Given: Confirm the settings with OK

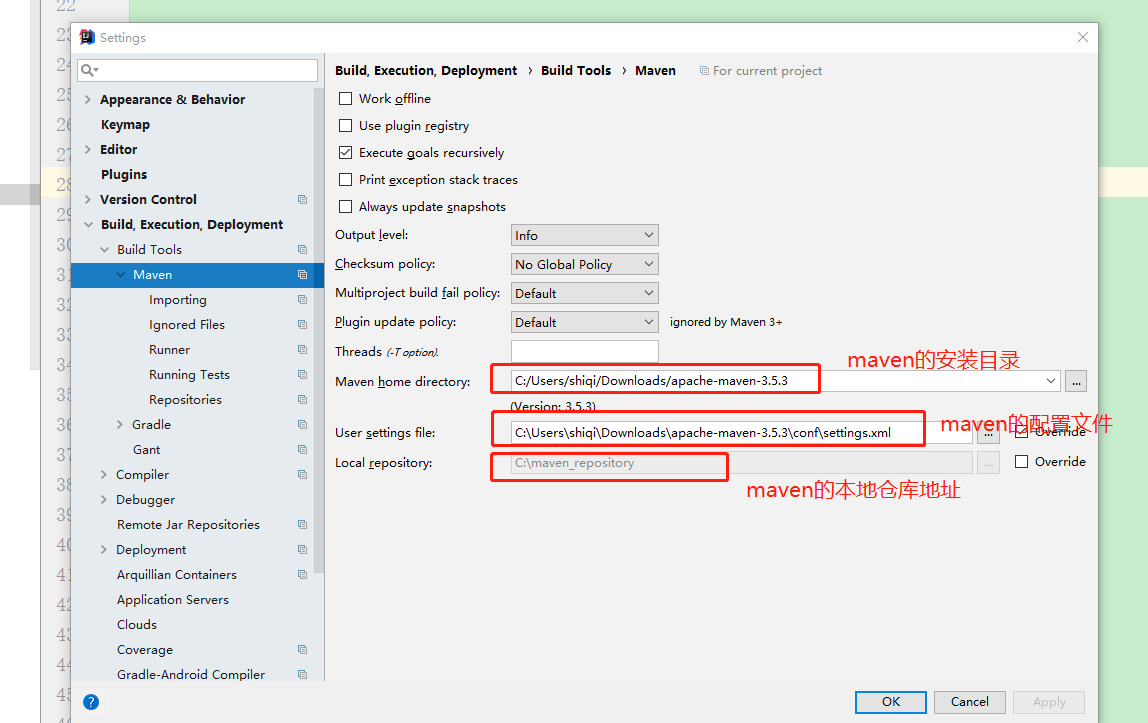Looking at the screenshot, I should [x=890, y=702].
